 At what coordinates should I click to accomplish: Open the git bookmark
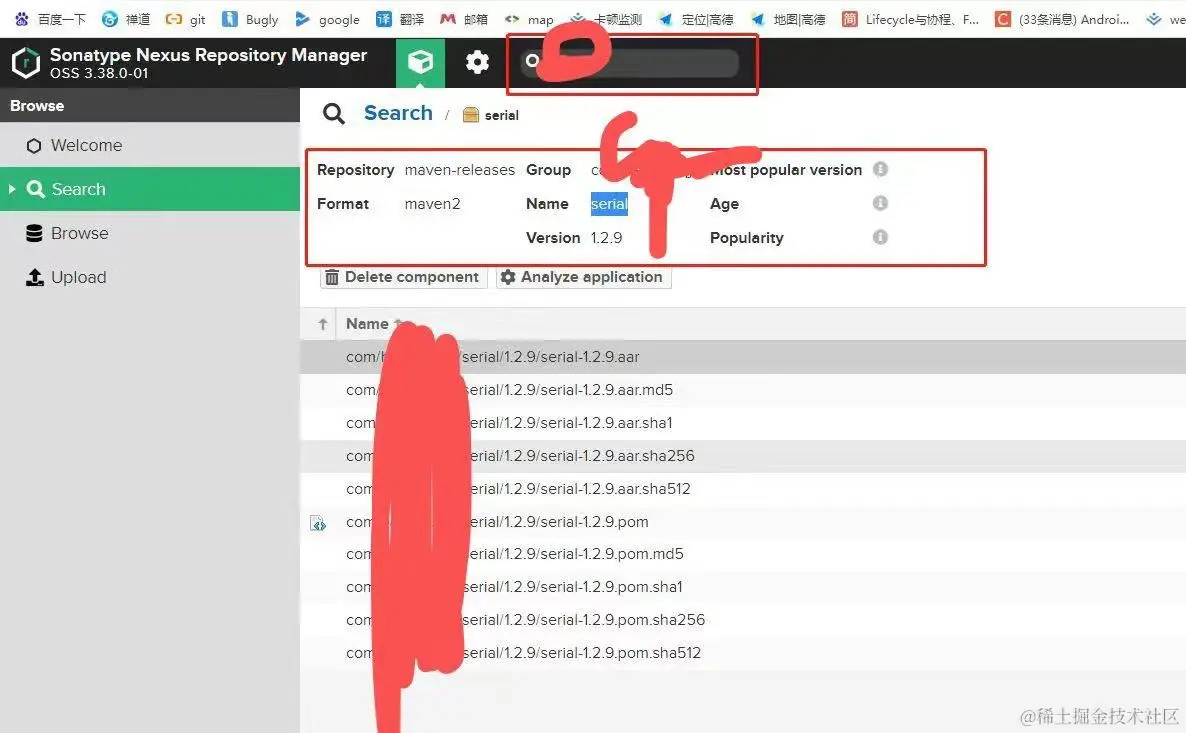(185, 19)
